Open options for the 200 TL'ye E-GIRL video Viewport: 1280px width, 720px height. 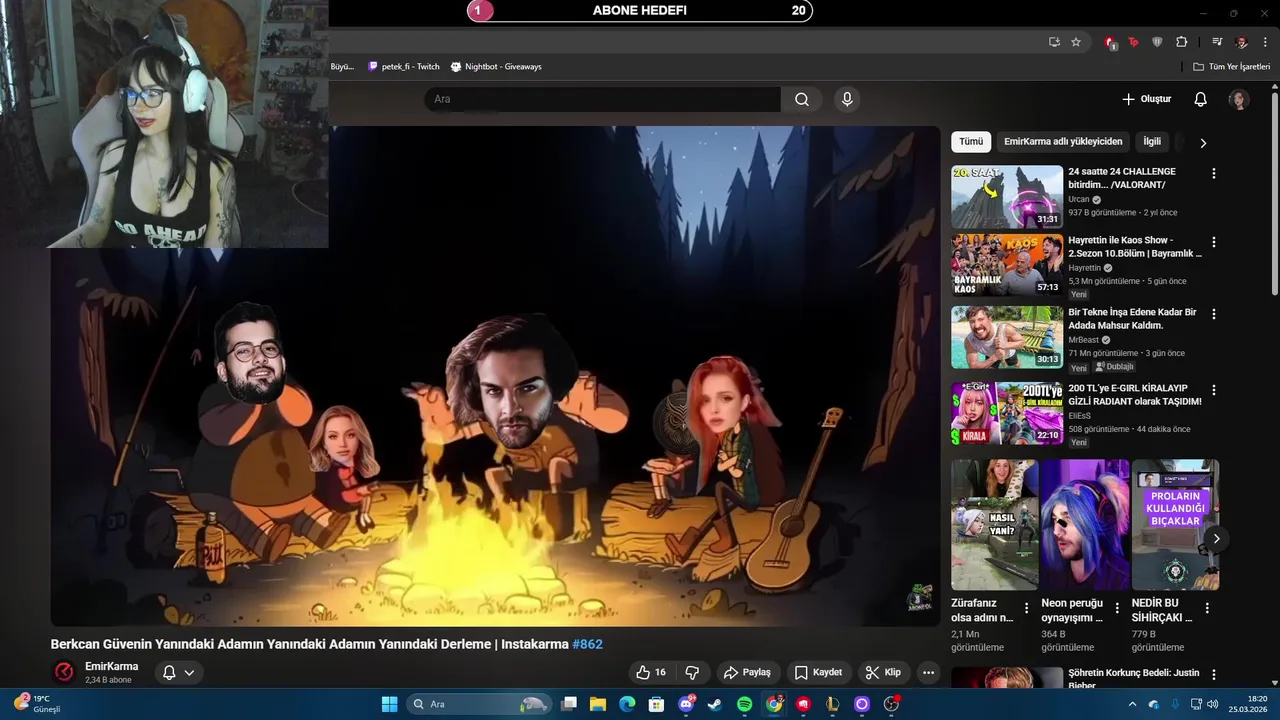click(x=1214, y=389)
